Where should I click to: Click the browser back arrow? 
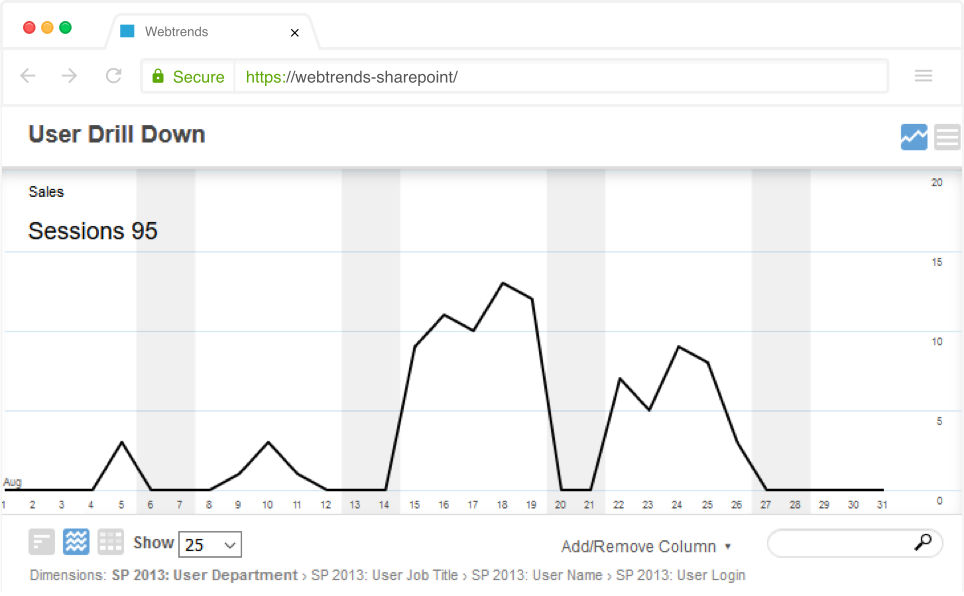(28, 76)
